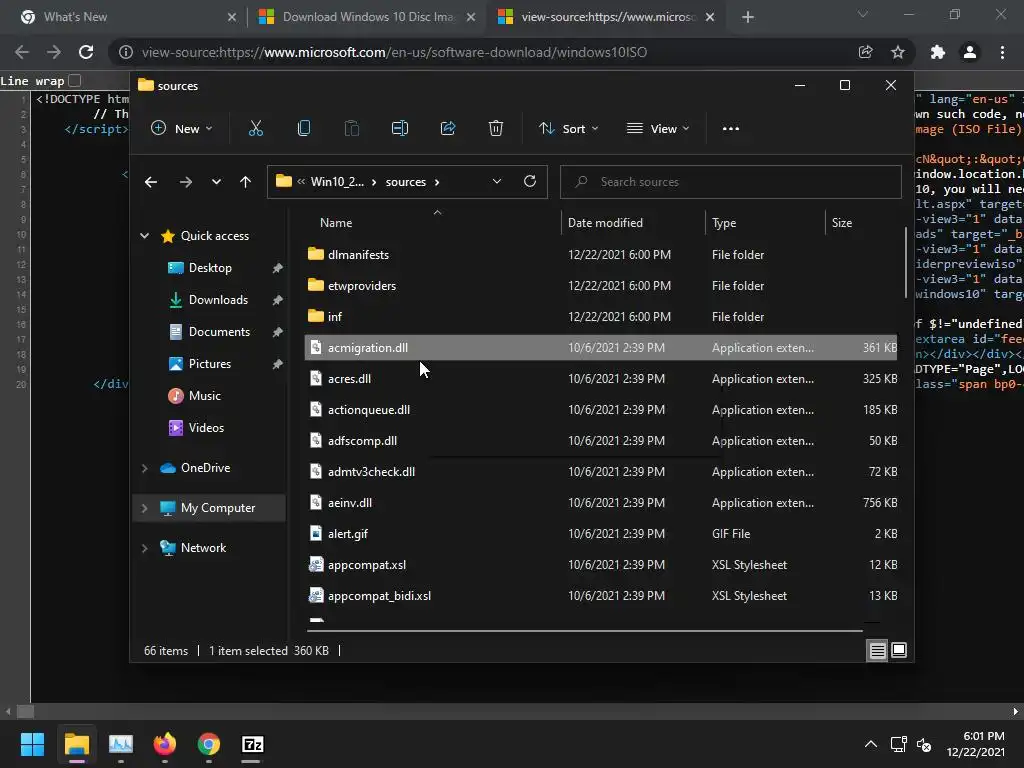Click the Chrome address bar URL

coord(394,52)
